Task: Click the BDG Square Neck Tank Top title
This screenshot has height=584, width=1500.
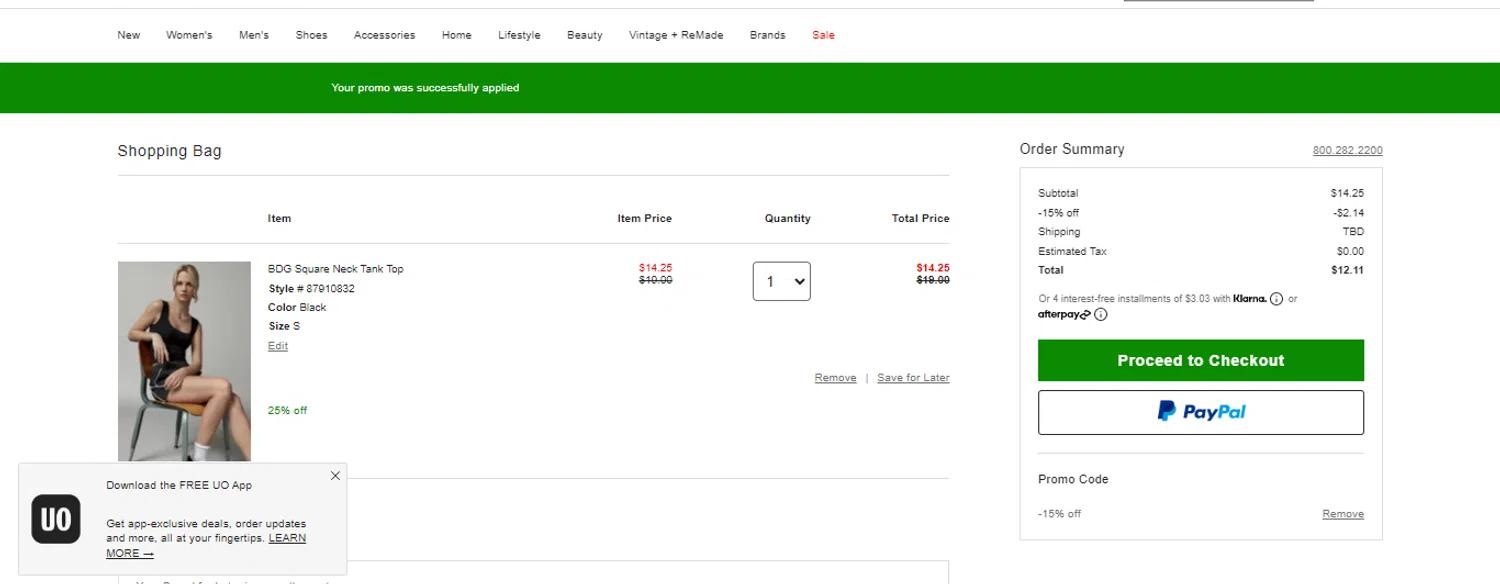Action: (336, 269)
